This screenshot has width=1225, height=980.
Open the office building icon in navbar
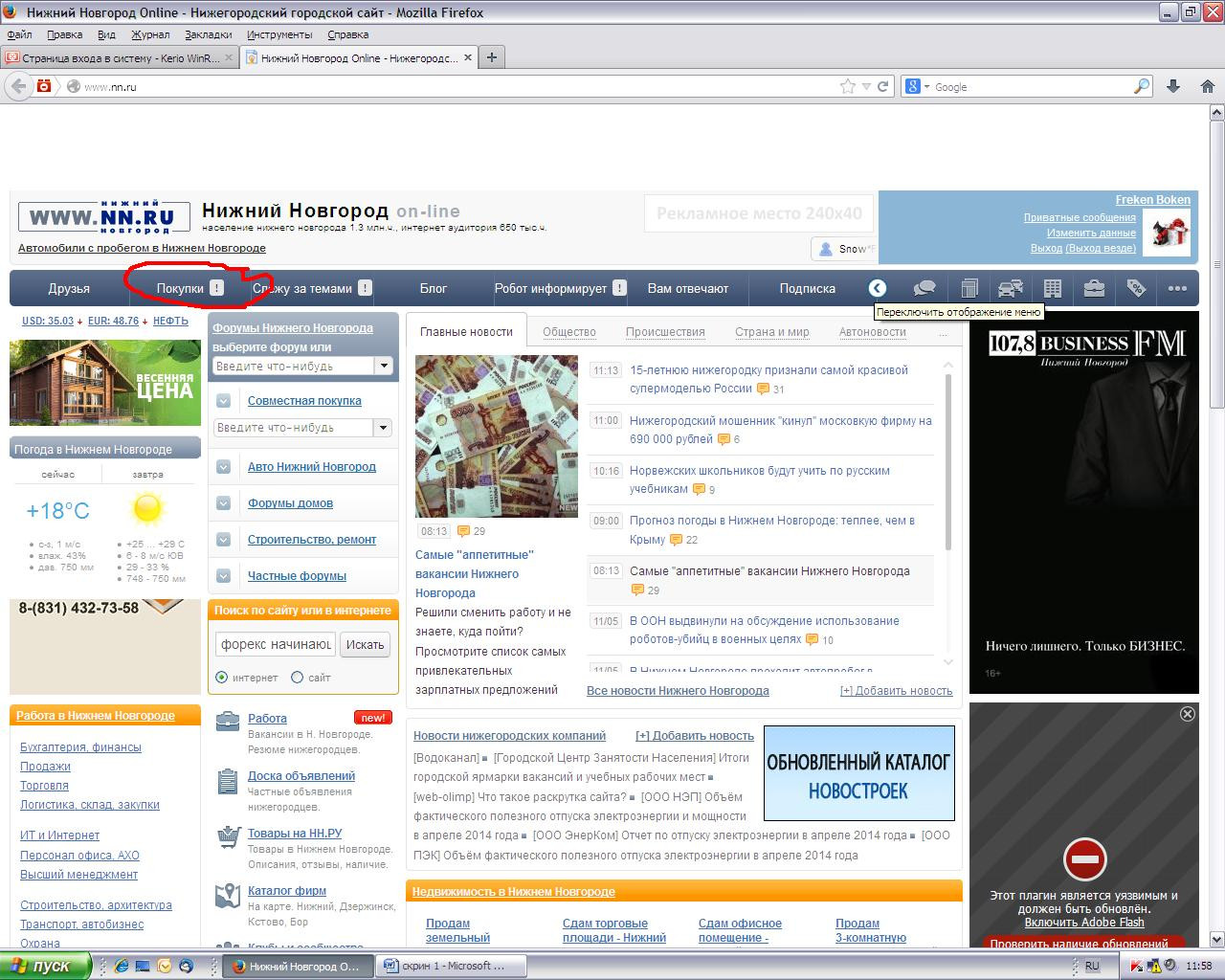1053,288
